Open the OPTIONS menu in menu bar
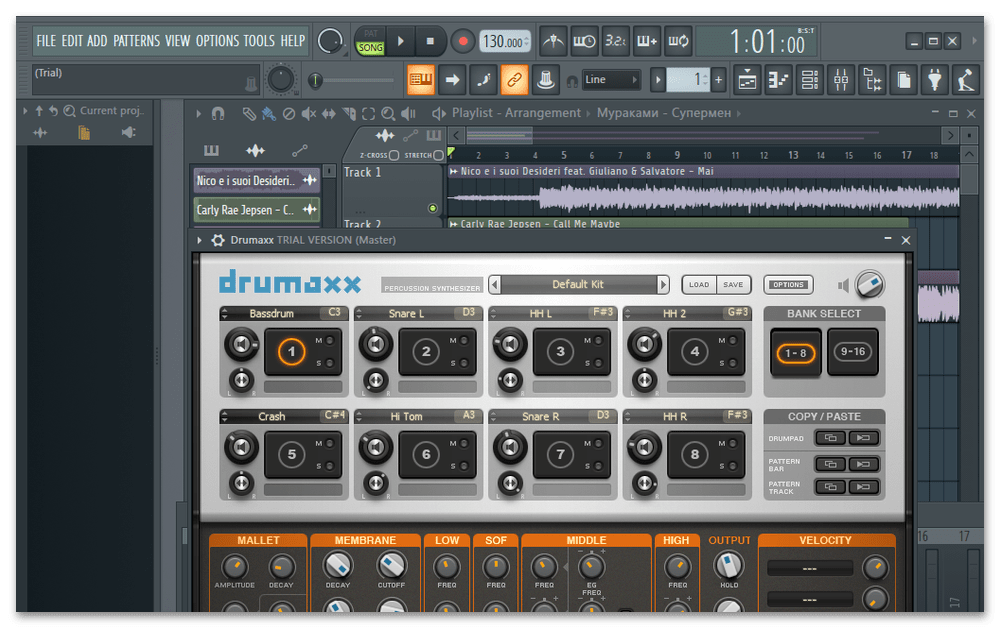This screenshot has height=628, width=1000. tap(217, 41)
